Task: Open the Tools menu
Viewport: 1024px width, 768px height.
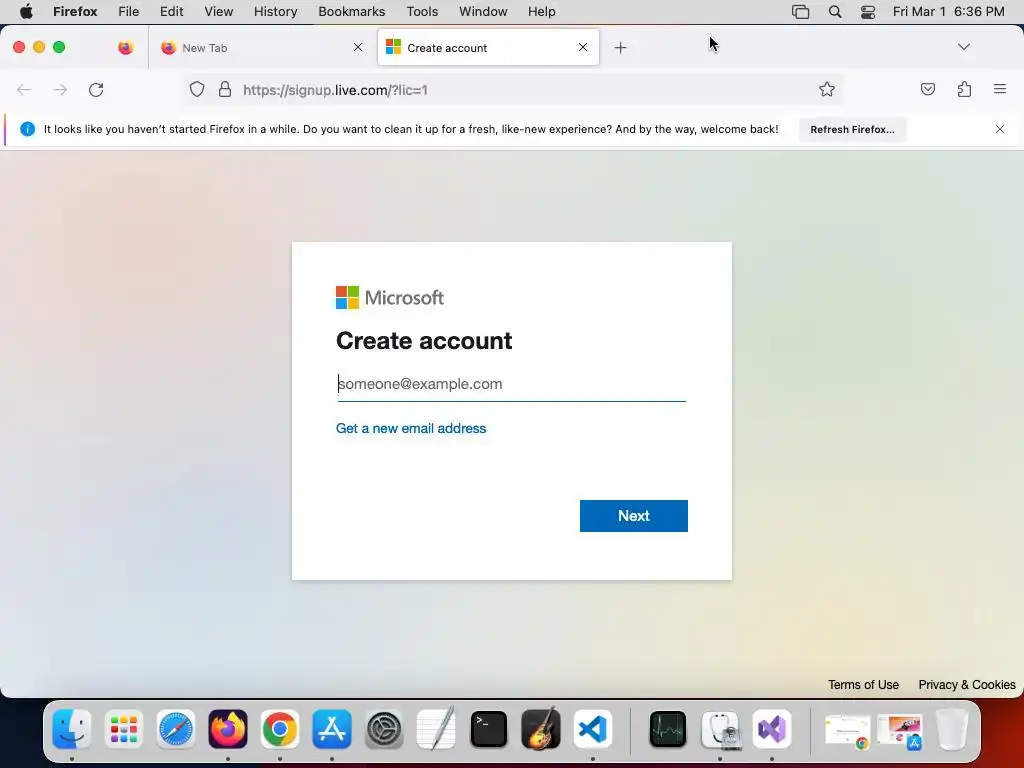Action: 422,12
